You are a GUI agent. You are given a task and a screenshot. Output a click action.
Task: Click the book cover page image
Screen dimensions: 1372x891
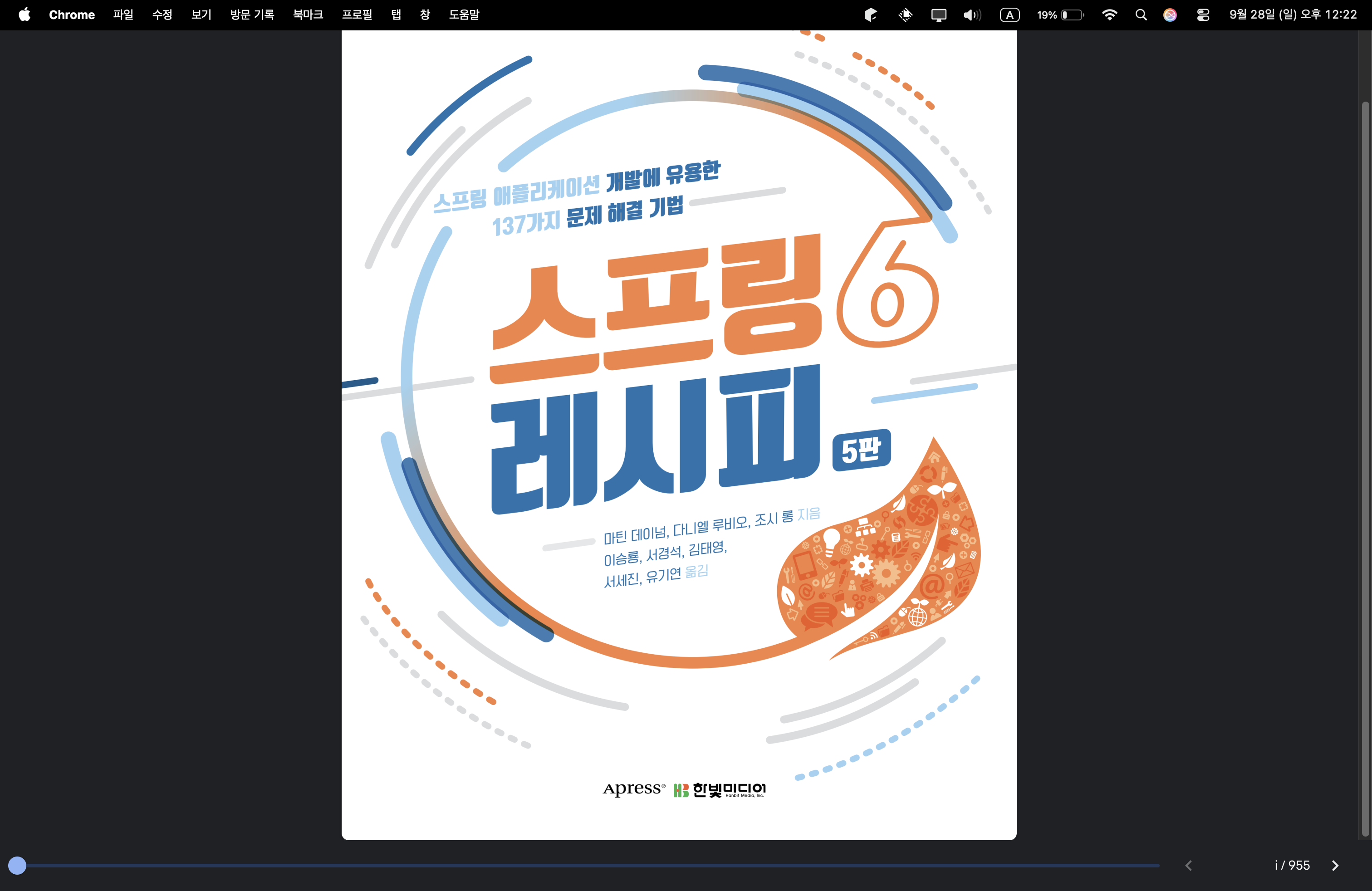pyautogui.click(x=678, y=432)
